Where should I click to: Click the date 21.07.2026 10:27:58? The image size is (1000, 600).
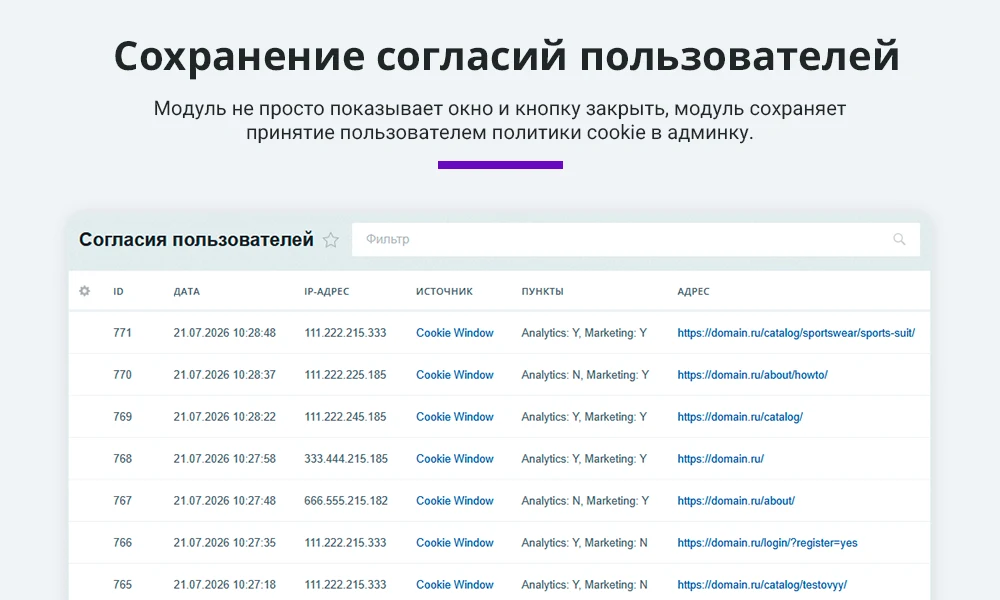tap(224, 459)
